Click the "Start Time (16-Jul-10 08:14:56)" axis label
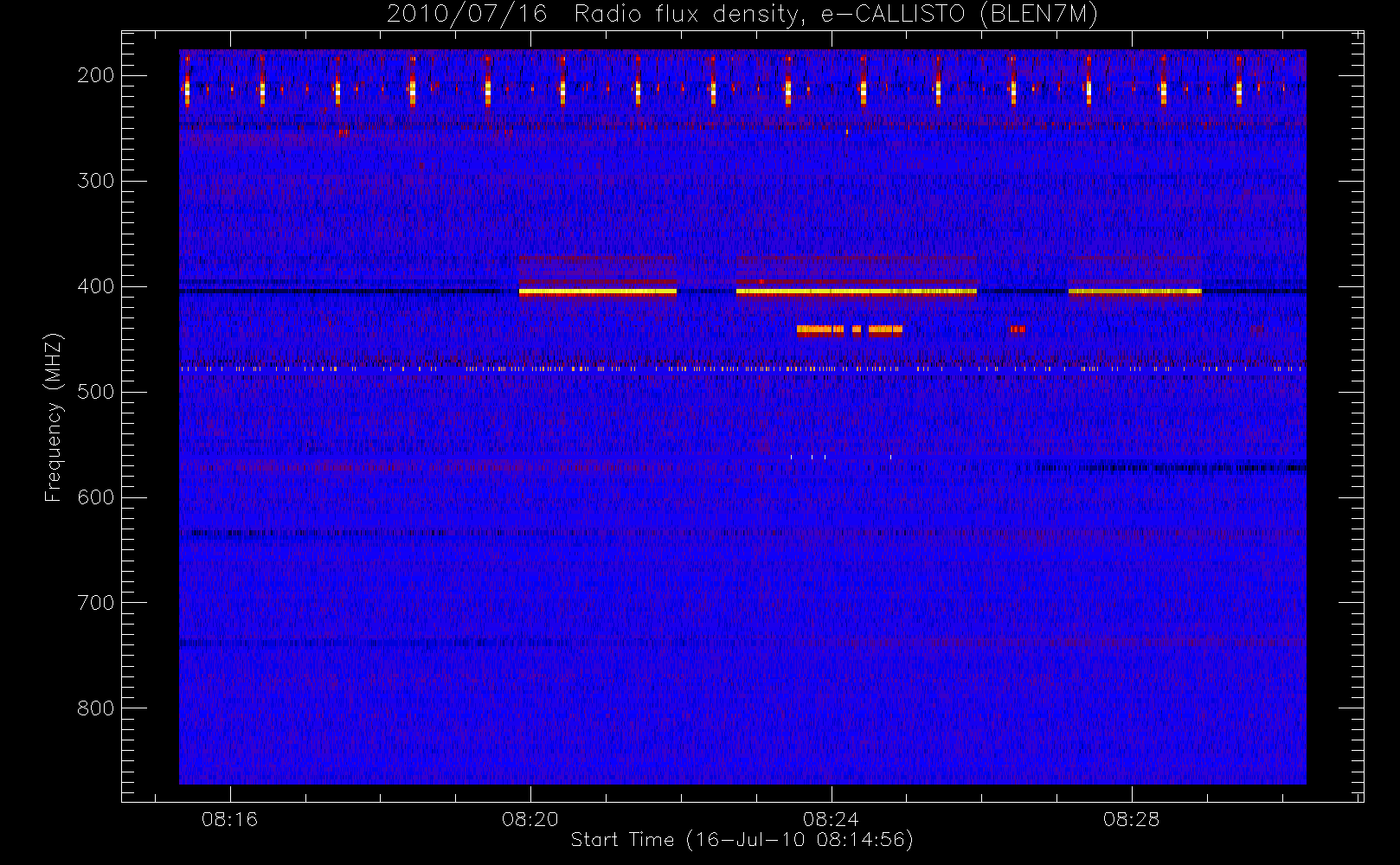1400x865 pixels. [x=742, y=840]
